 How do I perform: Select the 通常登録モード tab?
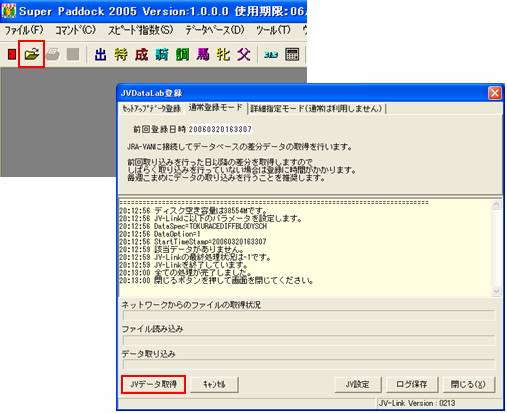click(215, 108)
